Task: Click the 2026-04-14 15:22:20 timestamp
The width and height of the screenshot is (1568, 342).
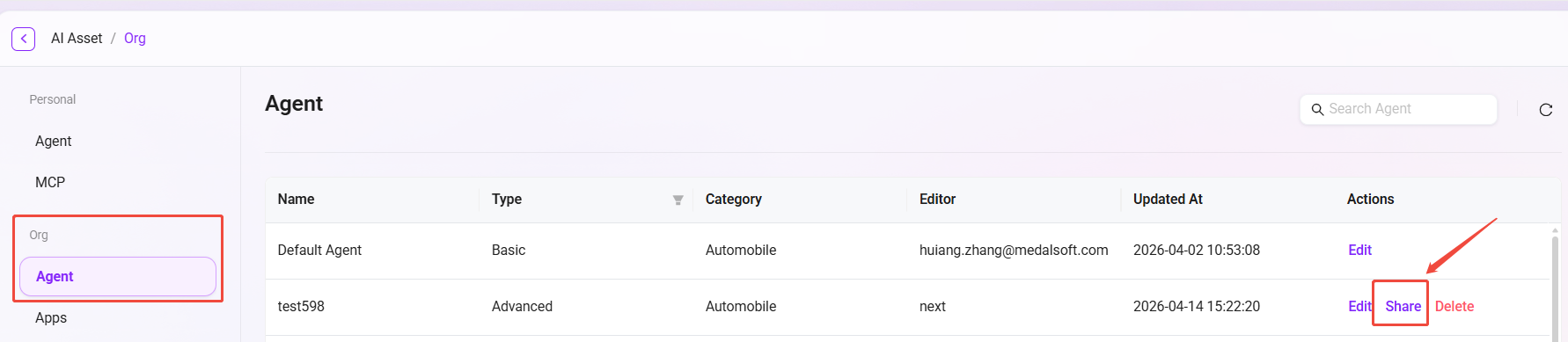Action: pyautogui.click(x=1197, y=306)
